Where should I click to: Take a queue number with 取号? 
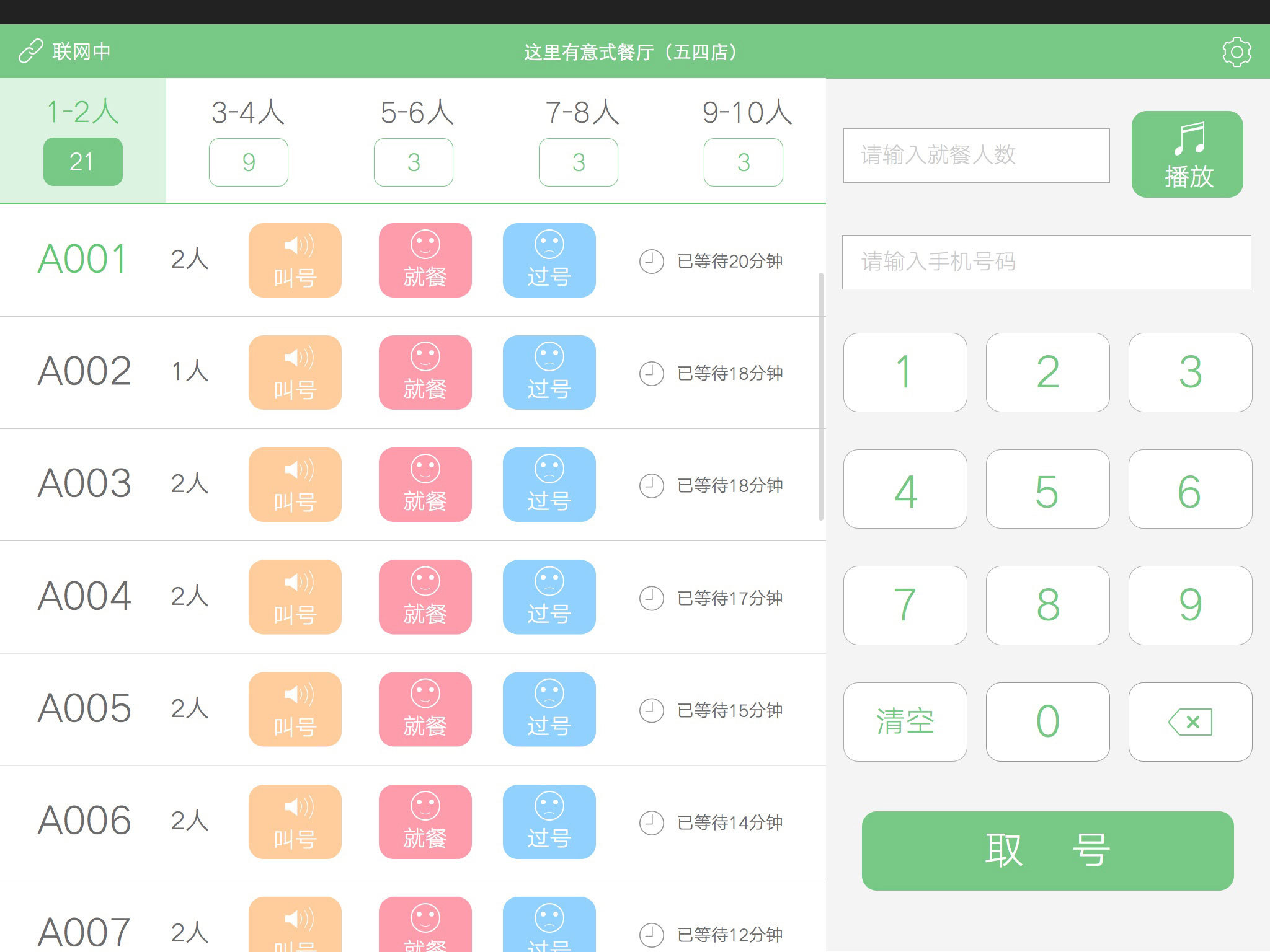click(1047, 851)
